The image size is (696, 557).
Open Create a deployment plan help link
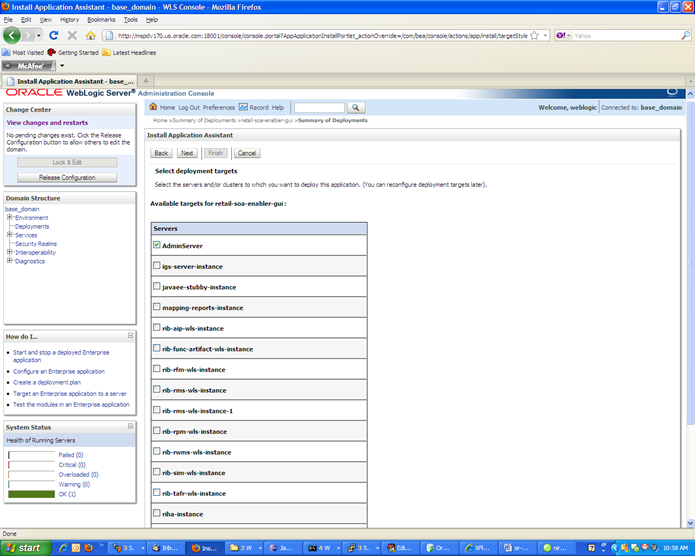tap(47, 382)
